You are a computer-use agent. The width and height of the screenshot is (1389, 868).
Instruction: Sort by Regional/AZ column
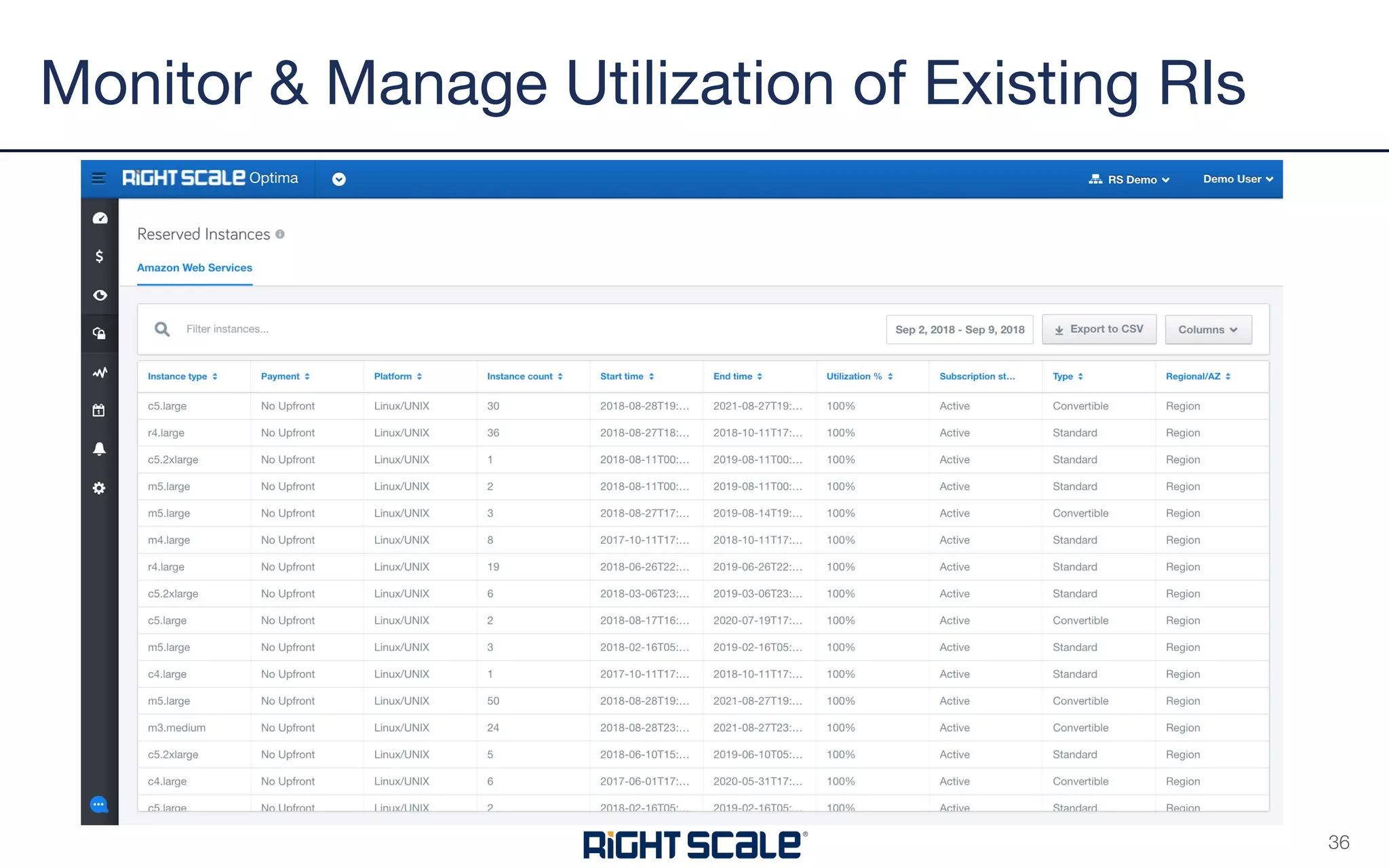tap(1198, 376)
